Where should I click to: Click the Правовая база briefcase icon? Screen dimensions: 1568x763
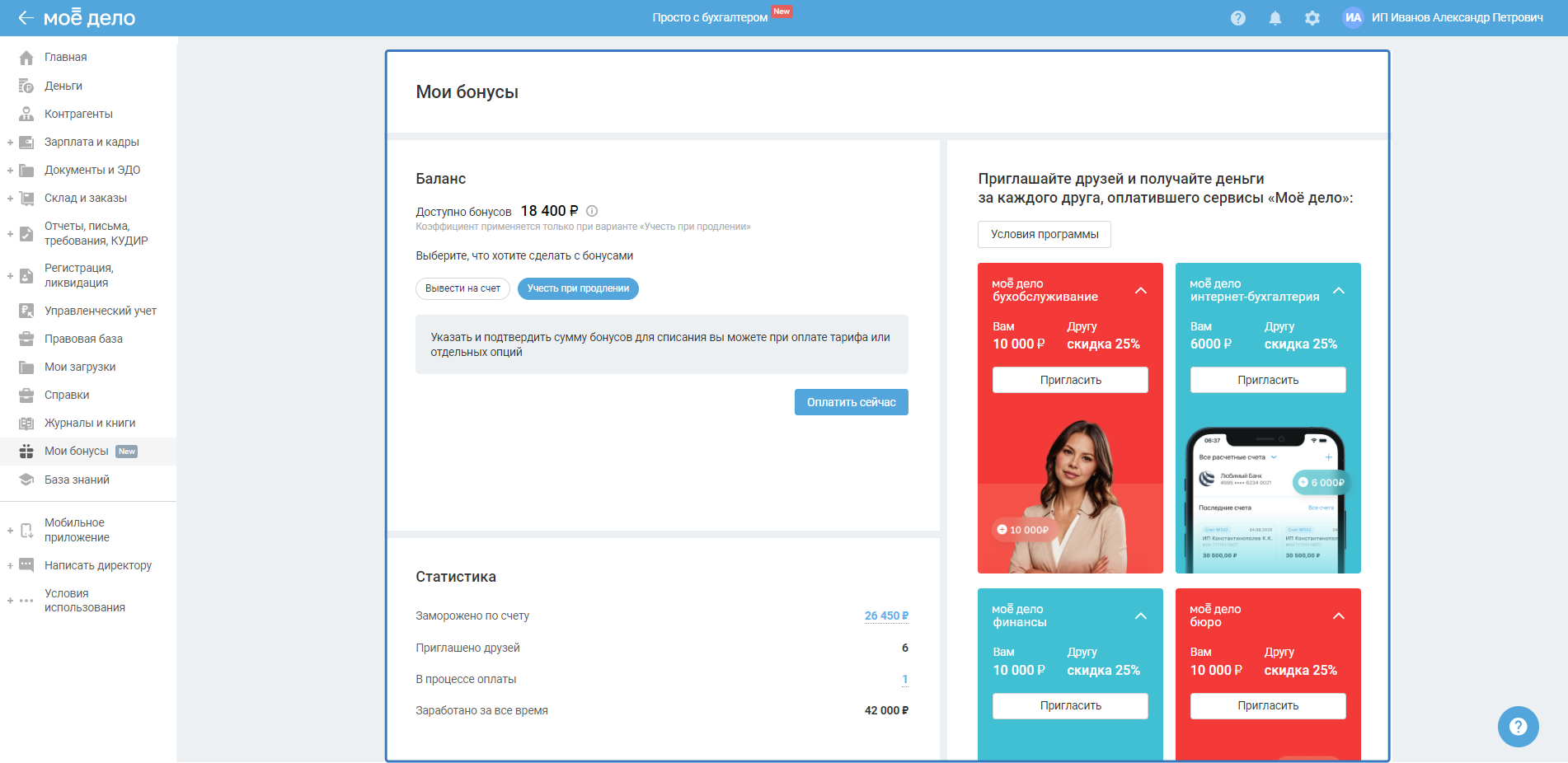pyautogui.click(x=26, y=339)
